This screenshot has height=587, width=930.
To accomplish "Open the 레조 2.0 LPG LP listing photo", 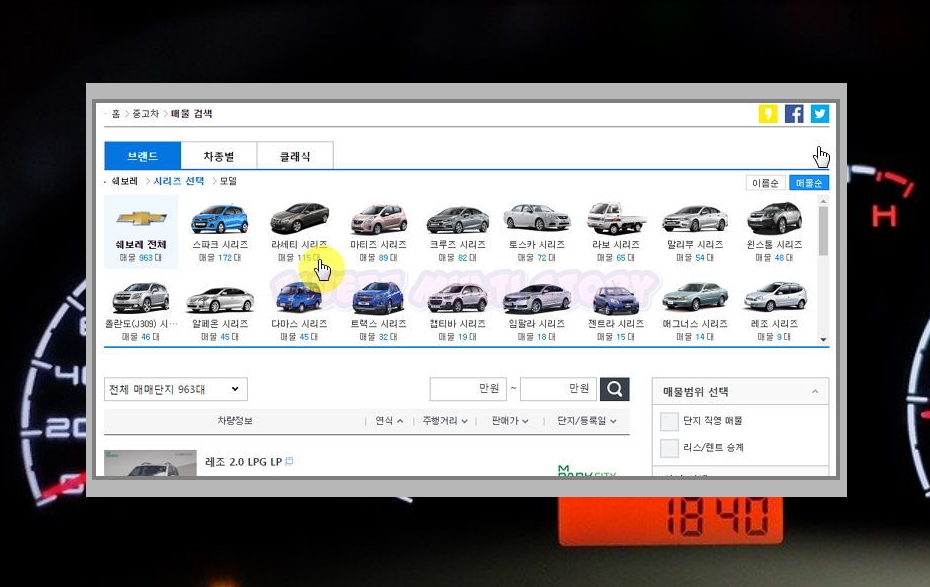I will 150,463.
